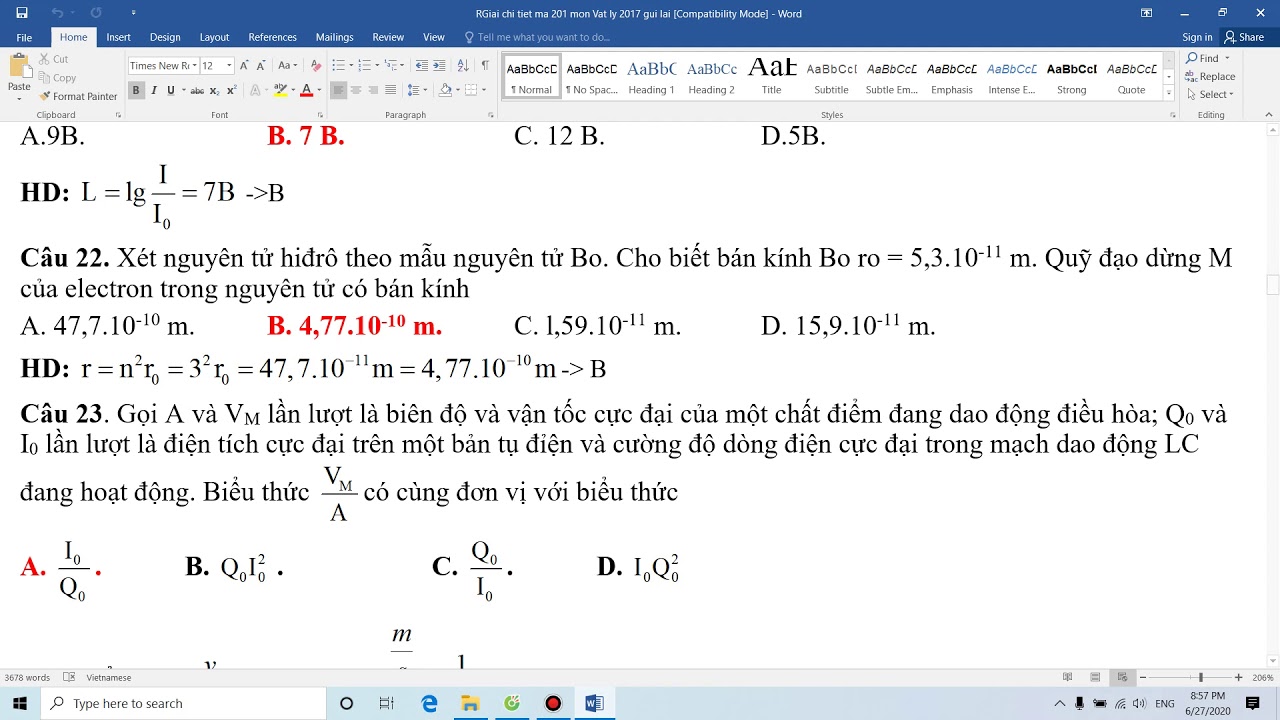1280x720 pixels.
Task: Apply subscript formatting (x₂)
Action: 215,90
